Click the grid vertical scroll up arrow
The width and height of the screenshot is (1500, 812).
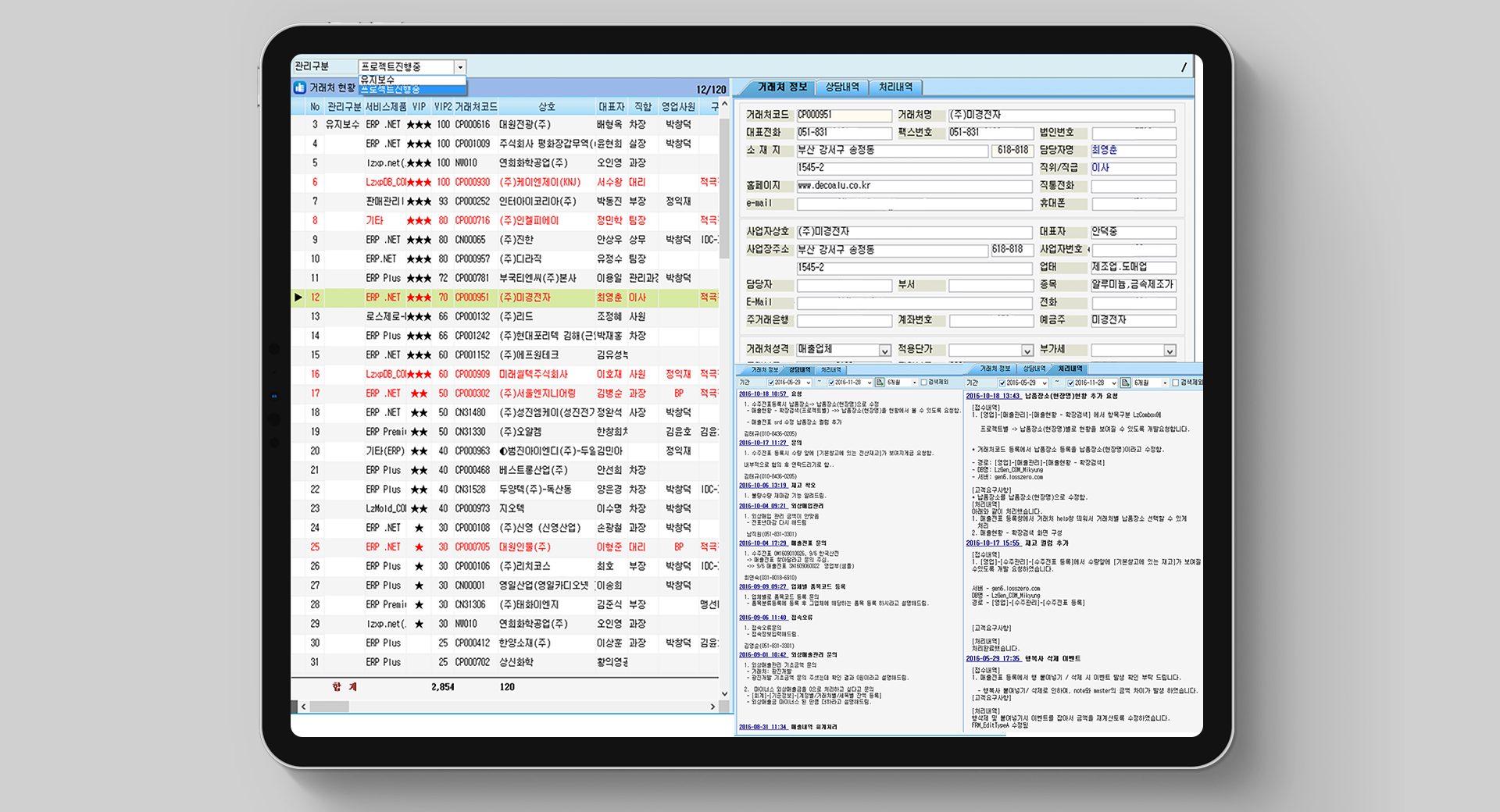tap(724, 105)
